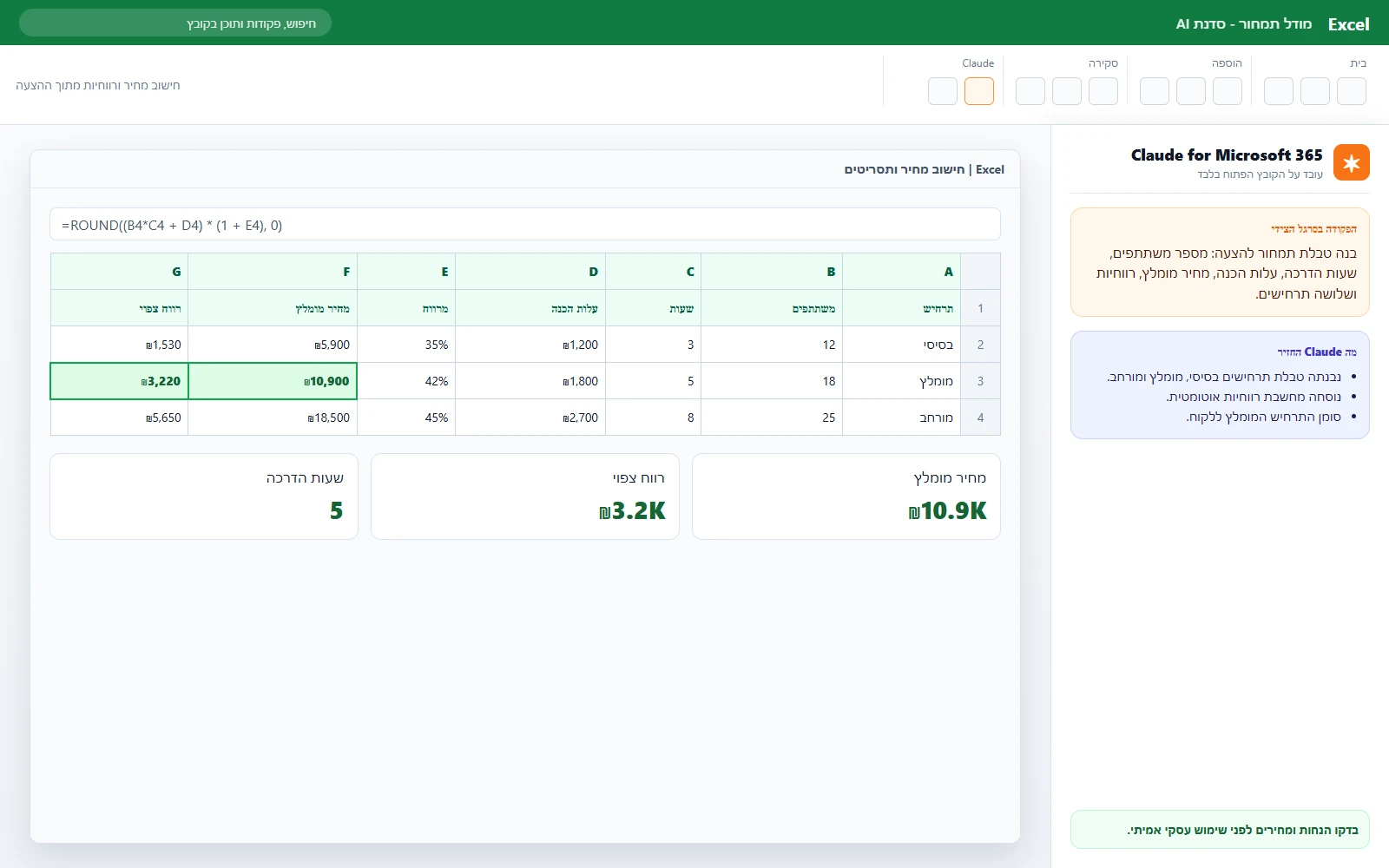
Task: Select the 45% margin cell
Action: point(406,418)
